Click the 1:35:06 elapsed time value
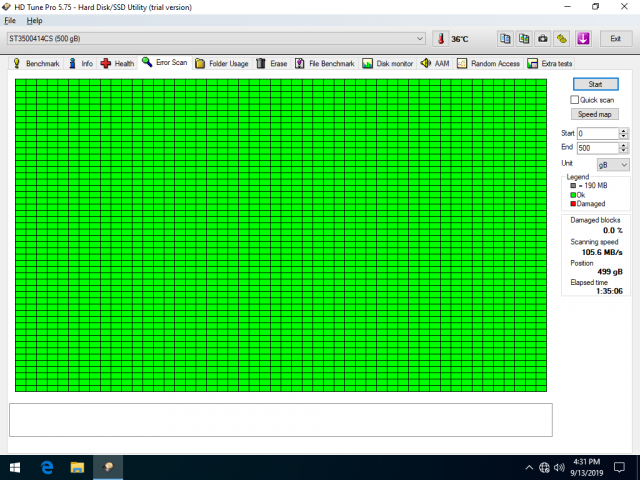The width and height of the screenshot is (640, 480). [x=609, y=291]
